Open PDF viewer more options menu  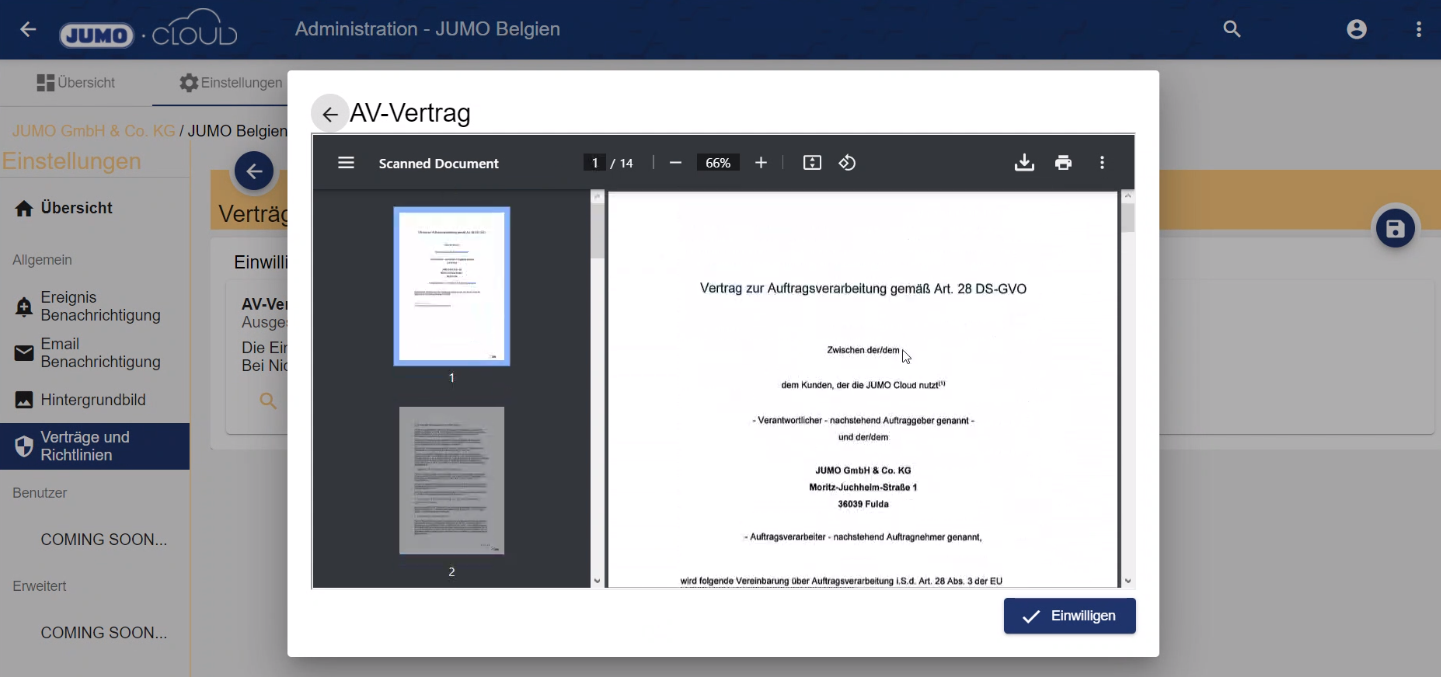pyautogui.click(x=1102, y=163)
